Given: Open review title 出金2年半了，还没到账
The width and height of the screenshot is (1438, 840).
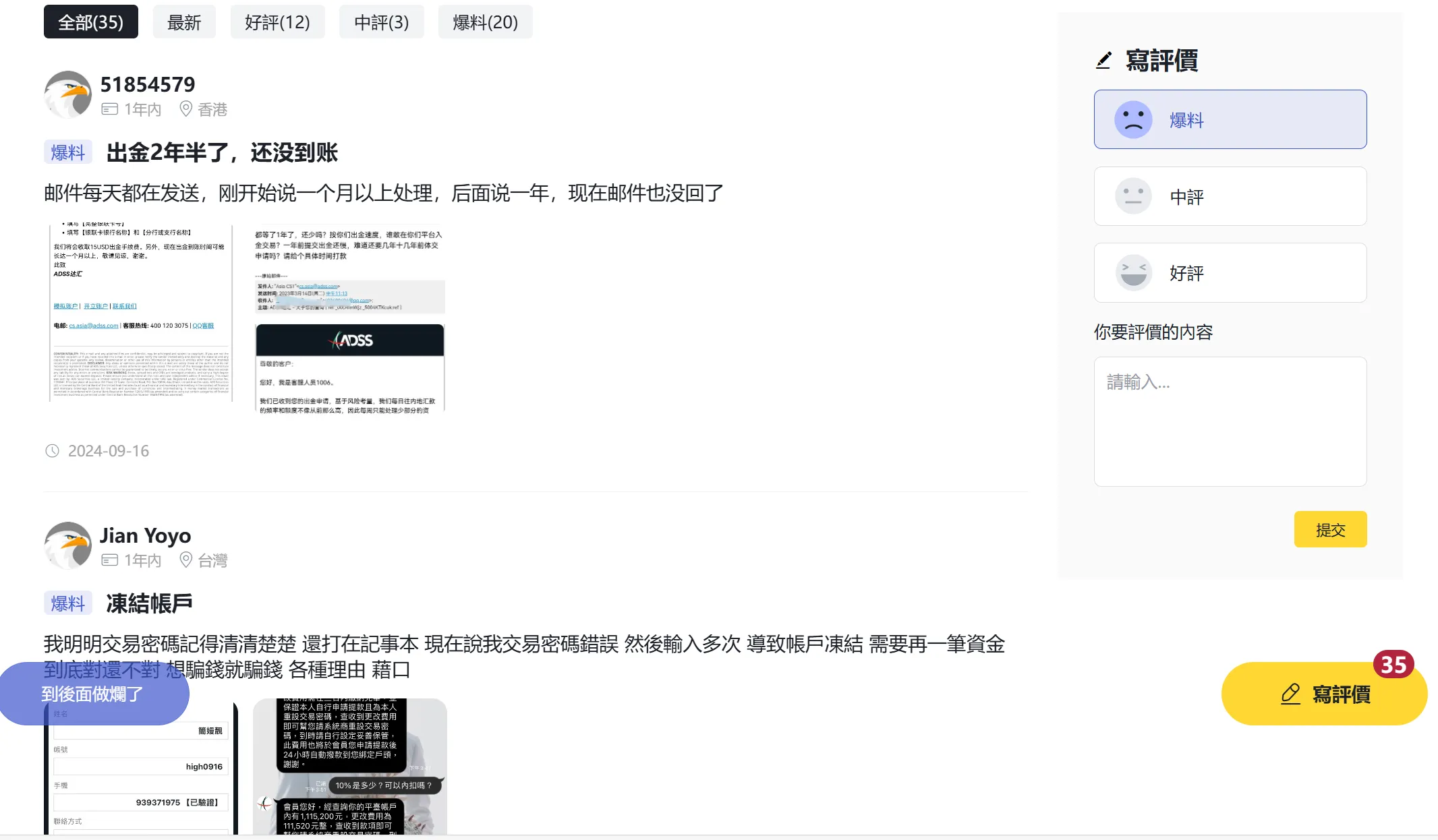Looking at the screenshot, I should pos(222,152).
